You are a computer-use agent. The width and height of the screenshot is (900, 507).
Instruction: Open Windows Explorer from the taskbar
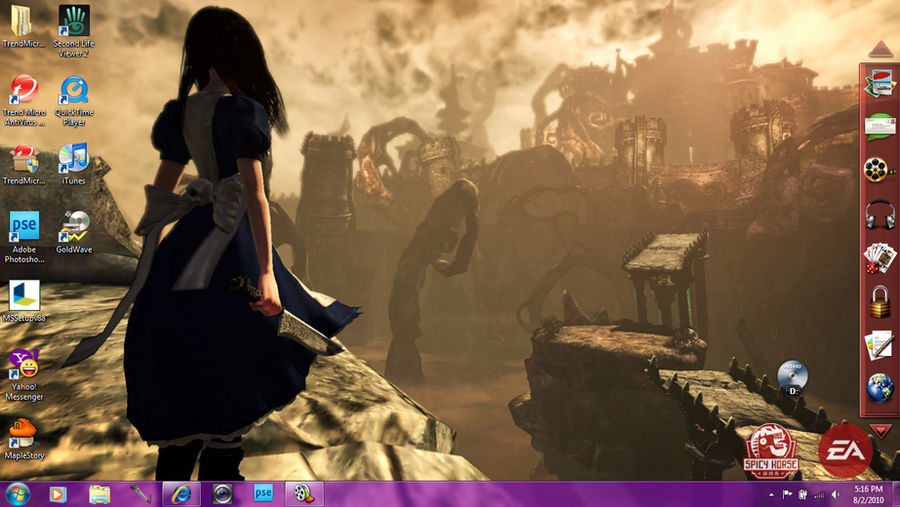pos(99,494)
